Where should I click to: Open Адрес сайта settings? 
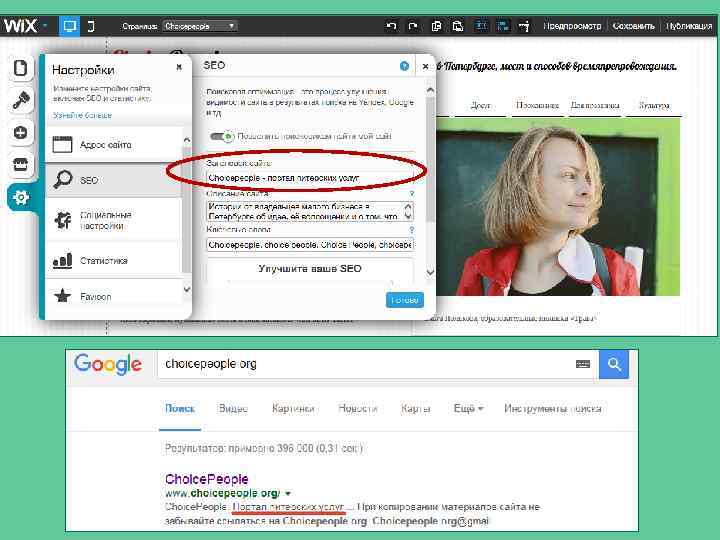[114, 145]
